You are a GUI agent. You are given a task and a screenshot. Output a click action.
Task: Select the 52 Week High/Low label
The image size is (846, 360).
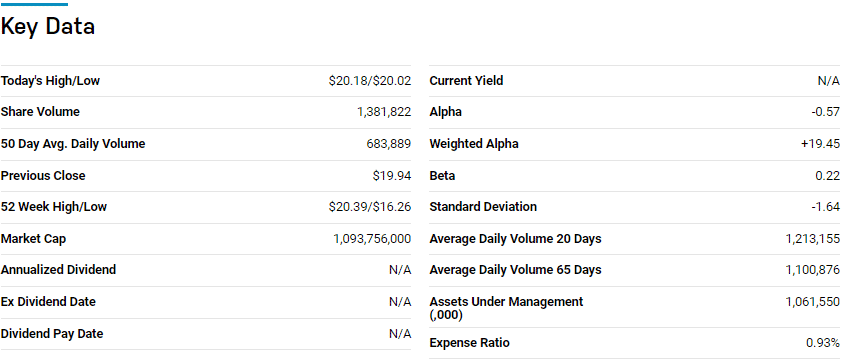pyautogui.click(x=53, y=207)
